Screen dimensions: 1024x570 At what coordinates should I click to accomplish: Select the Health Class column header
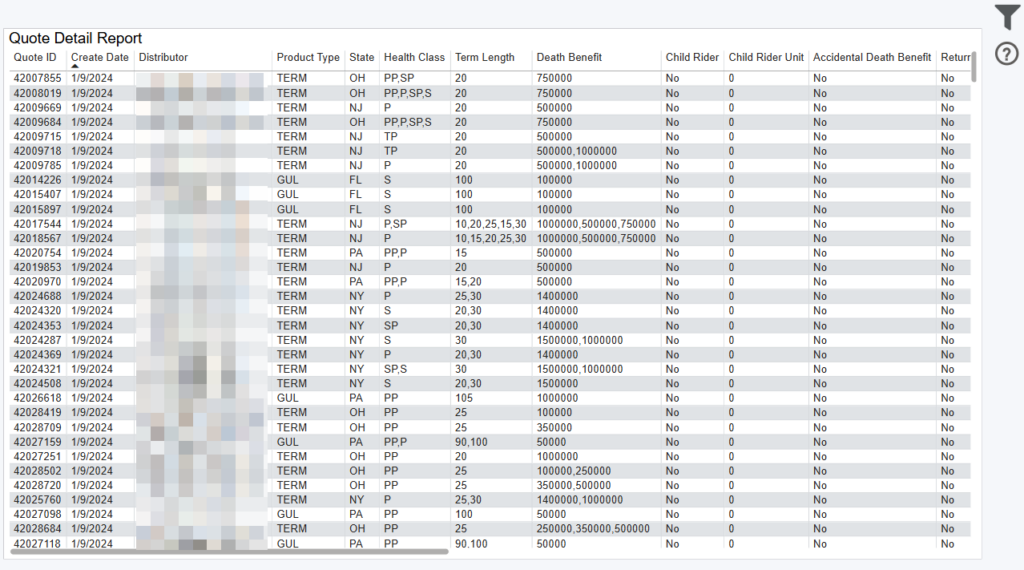point(414,57)
